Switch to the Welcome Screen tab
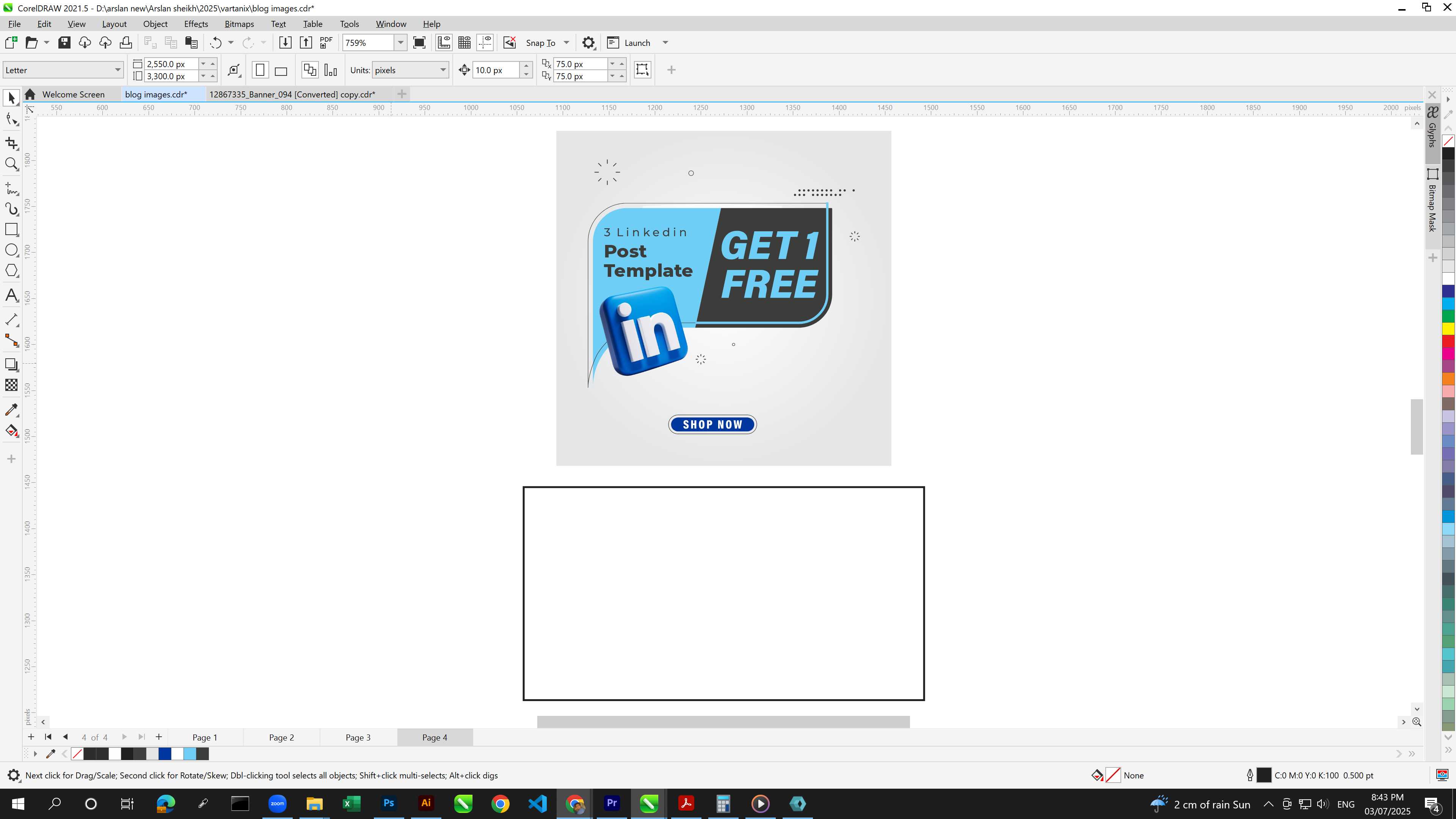Image resolution: width=1456 pixels, height=819 pixels. (74, 94)
